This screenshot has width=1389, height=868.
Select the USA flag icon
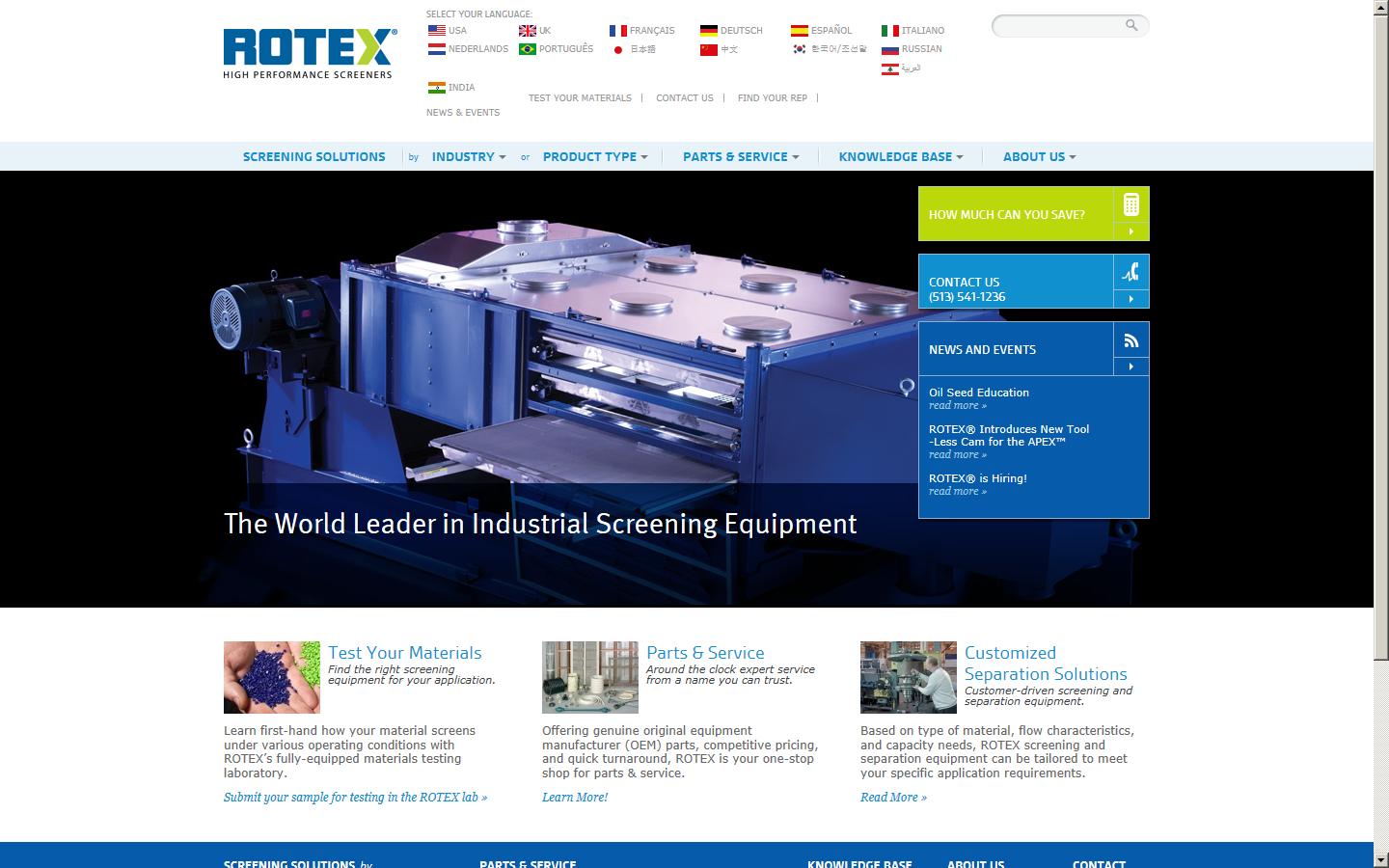coord(436,30)
